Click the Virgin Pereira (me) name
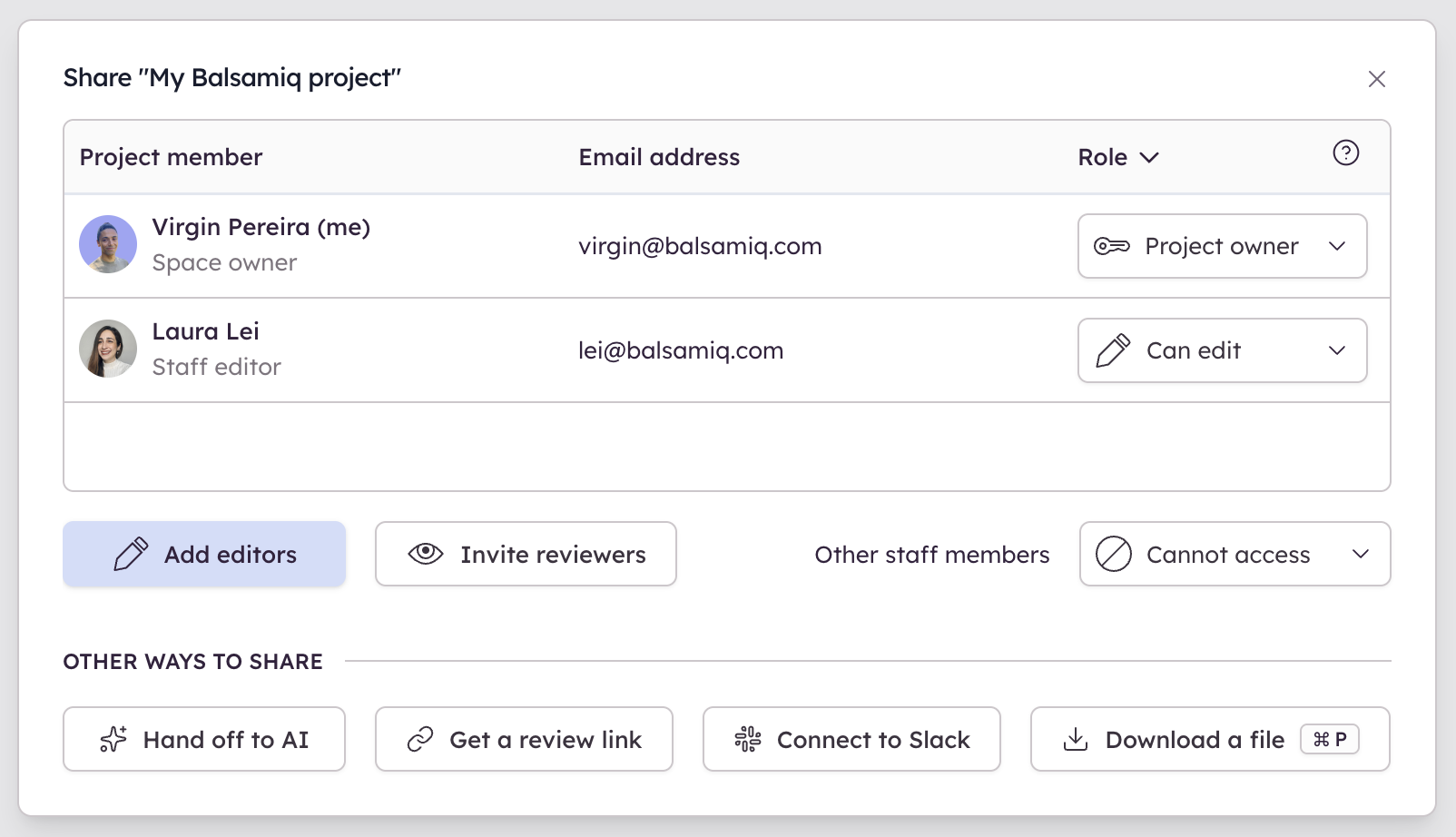Image resolution: width=1456 pixels, height=837 pixels. click(x=261, y=227)
